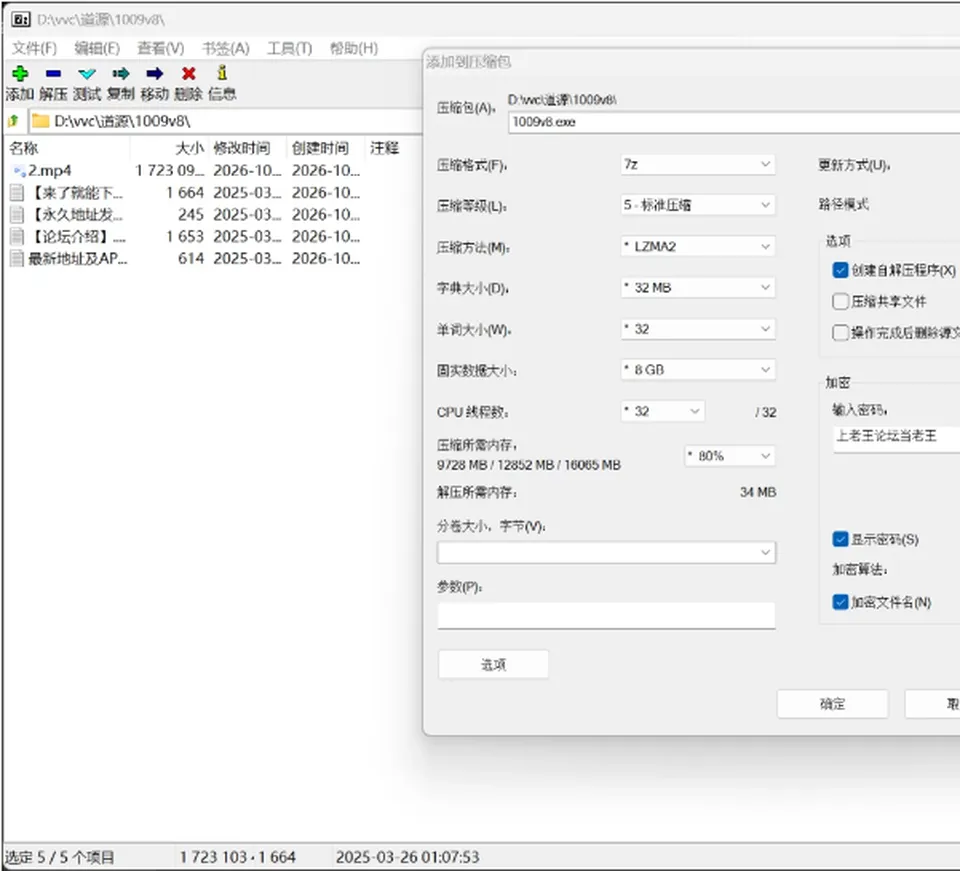The height and width of the screenshot is (871, 960).
Task: Click the red 删除 (Delete) toolbar icon
Action: click(189, 73)
